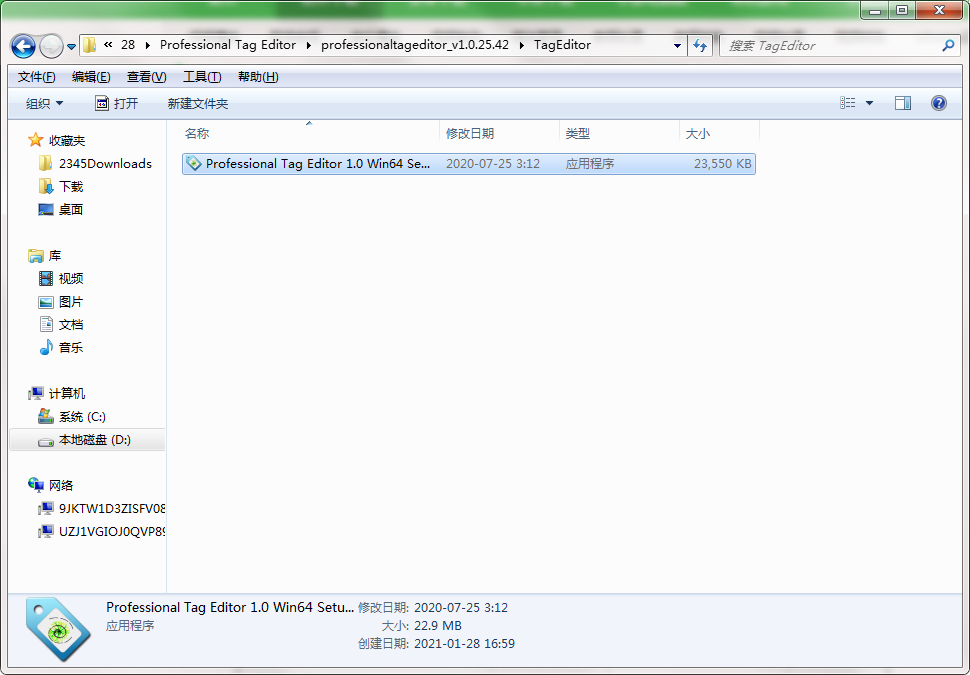Click the Forward navigation arrow
Image resolution: width=970 pixels, height=675 pixels.
point(51,46)
